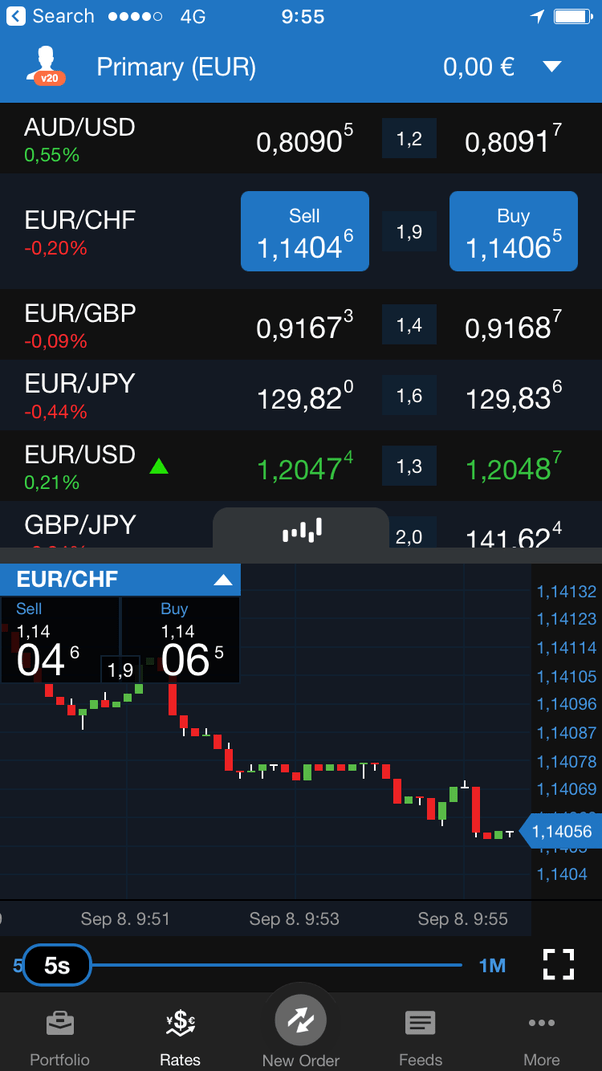Tap AUD/USD buy price 0,8091
Screen dimensions: 602x1071
(513, 139)
